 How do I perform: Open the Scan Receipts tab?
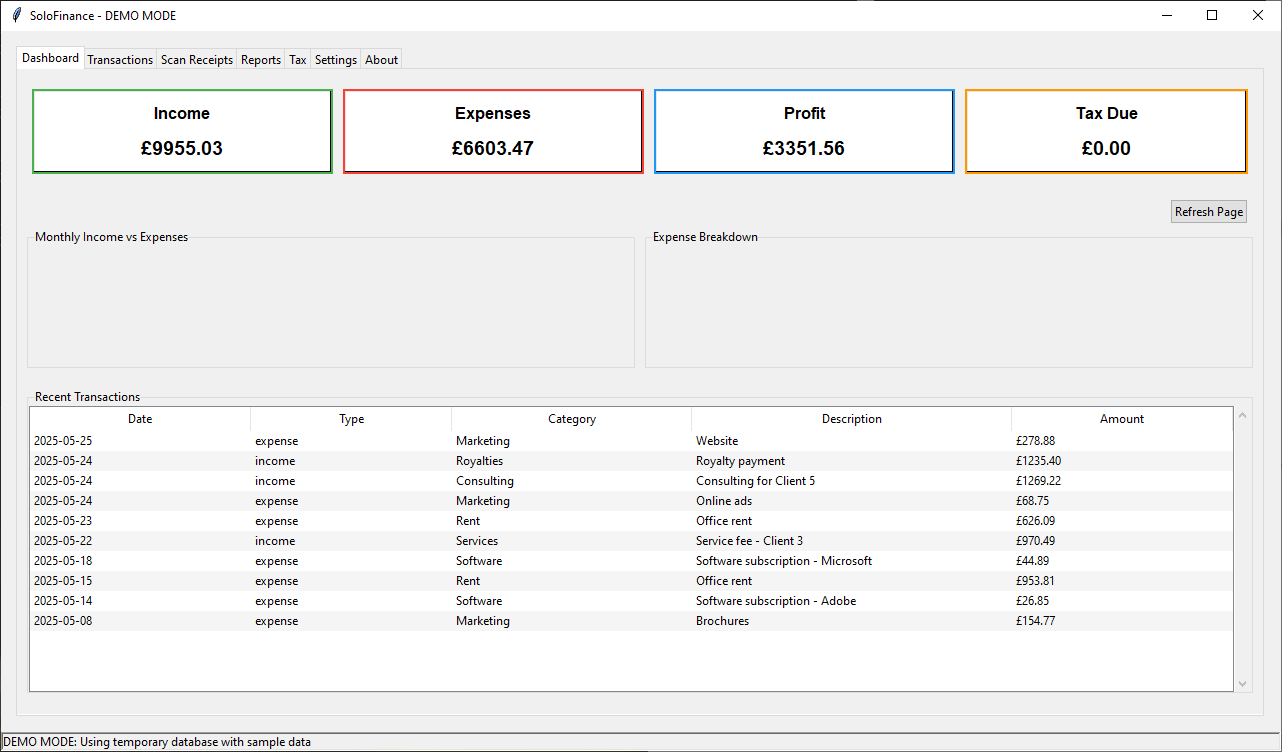click(x=197, y=60)
